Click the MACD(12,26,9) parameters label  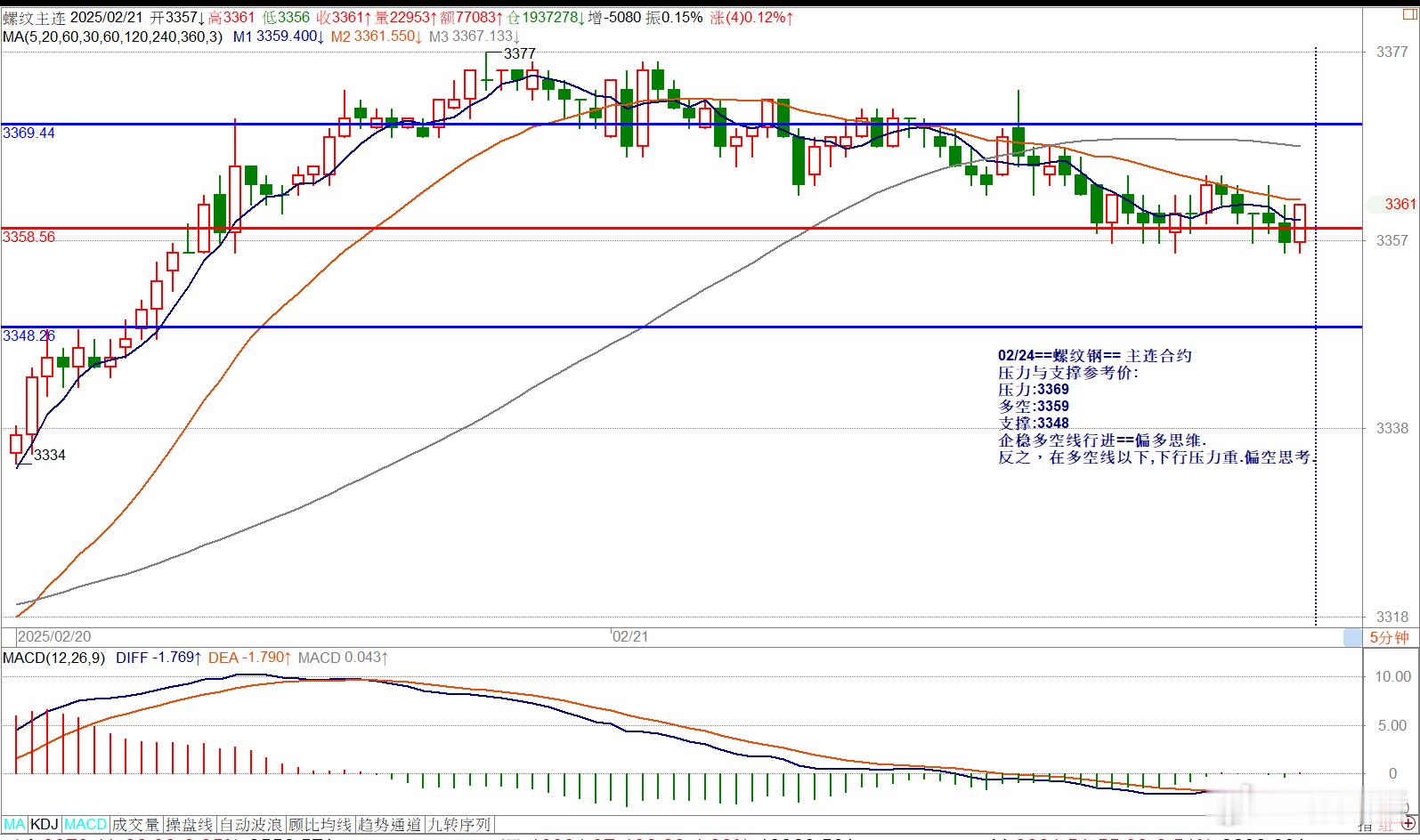(x=53, y=658)
